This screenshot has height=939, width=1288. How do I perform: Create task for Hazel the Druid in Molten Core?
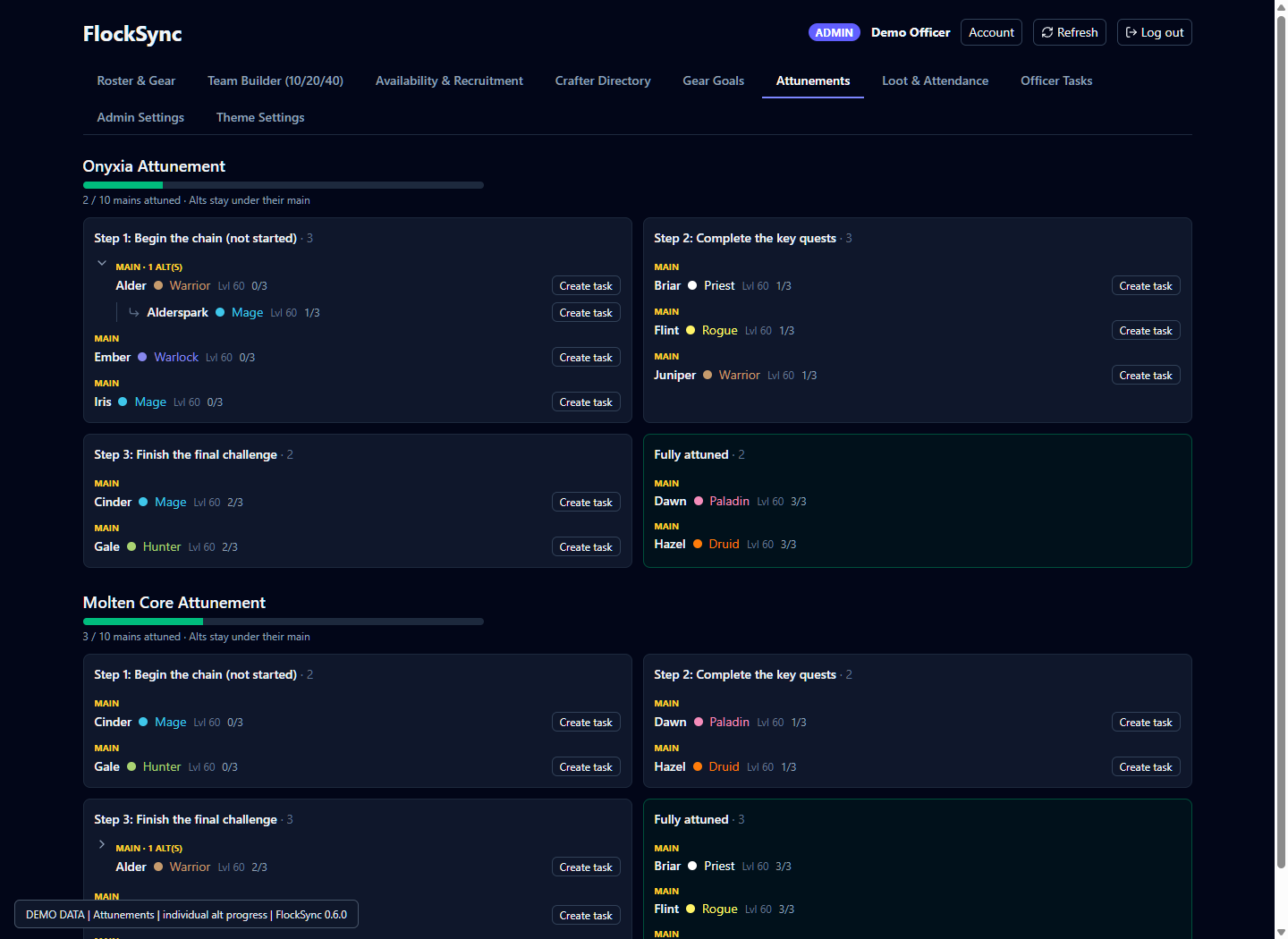pyautogui.click(x=1146, y=767)
